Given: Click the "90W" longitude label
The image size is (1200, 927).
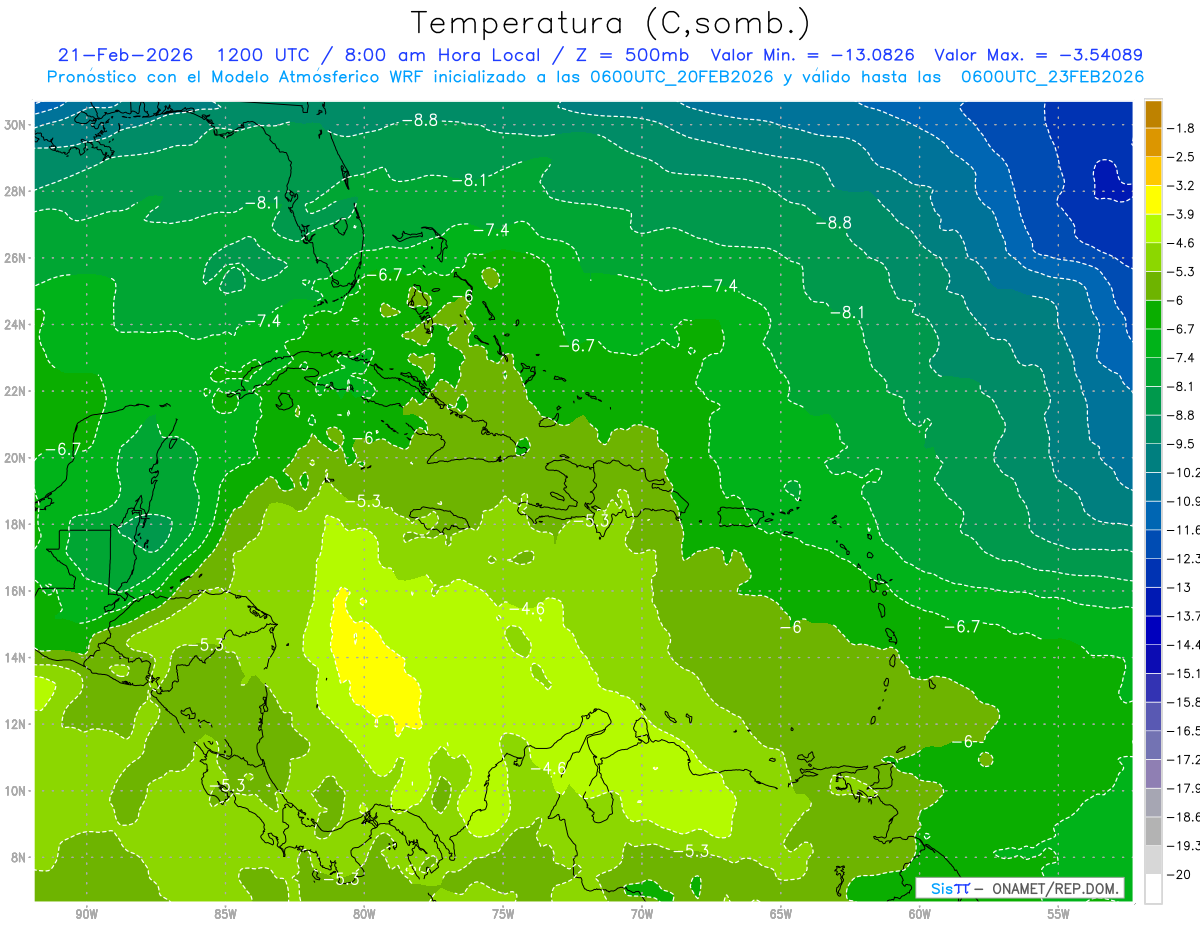Looking at the screenshot, I should tap(86, 914).
